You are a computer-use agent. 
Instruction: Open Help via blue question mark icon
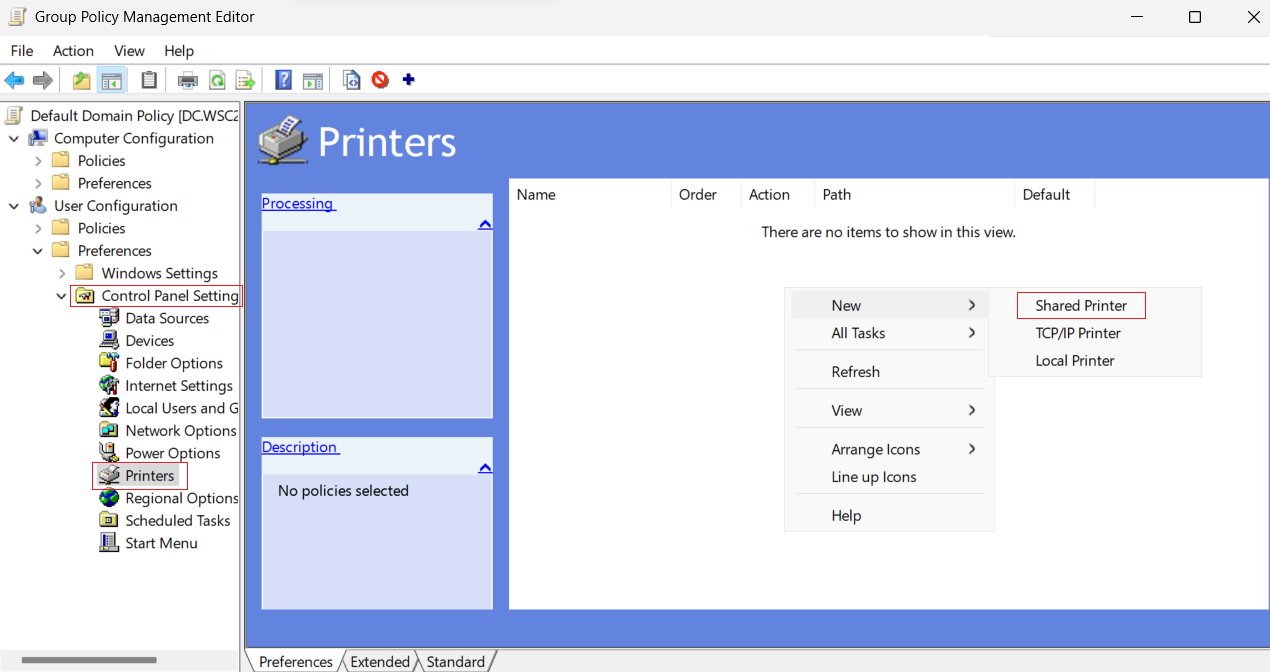[284, 80]
